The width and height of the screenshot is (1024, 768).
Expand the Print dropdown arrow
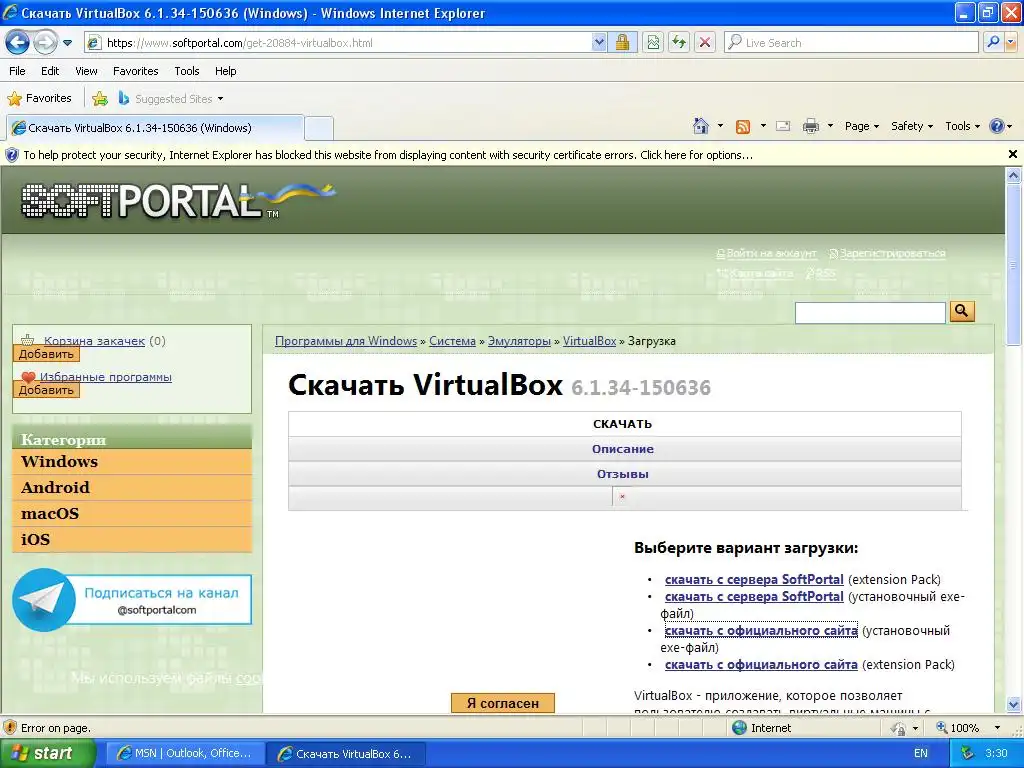[x=830, y=126]
